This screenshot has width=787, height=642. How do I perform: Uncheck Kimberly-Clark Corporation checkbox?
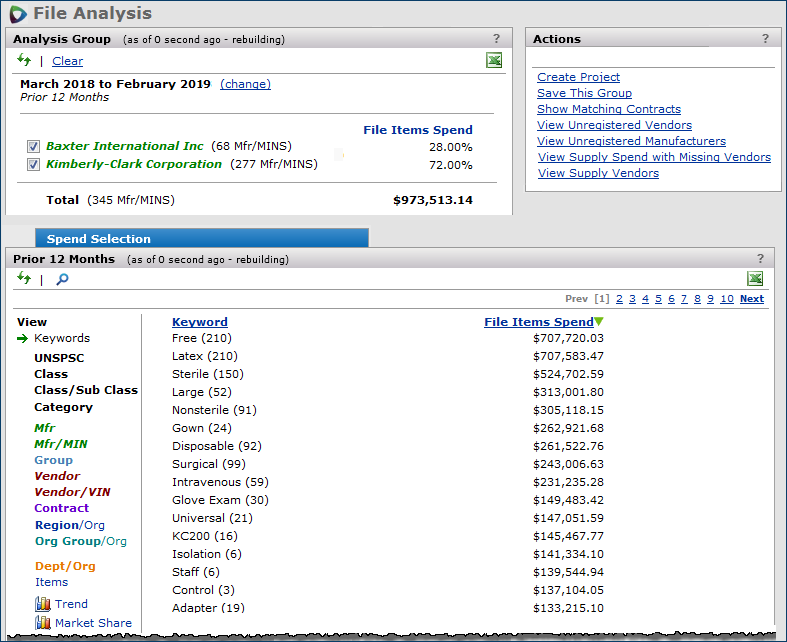[34, 165]
